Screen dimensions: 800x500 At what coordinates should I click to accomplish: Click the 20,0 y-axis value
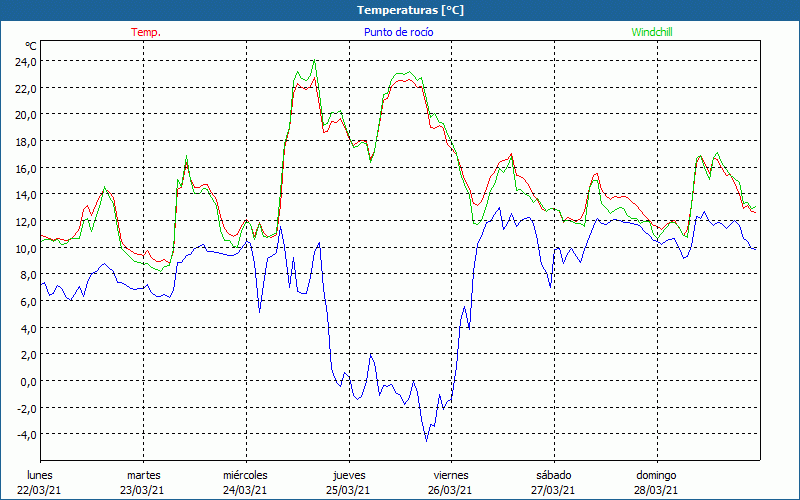(x=25, y=115)
